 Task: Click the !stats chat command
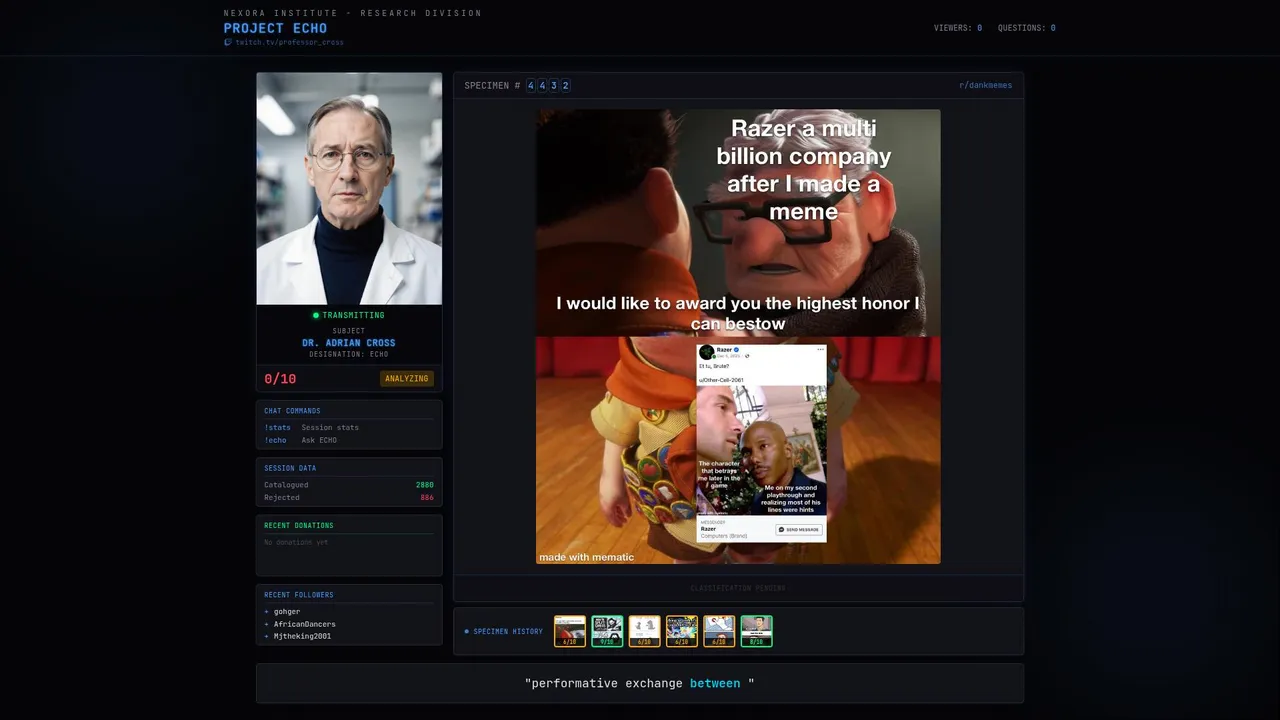pyautogui.click(x=277, y=428)
